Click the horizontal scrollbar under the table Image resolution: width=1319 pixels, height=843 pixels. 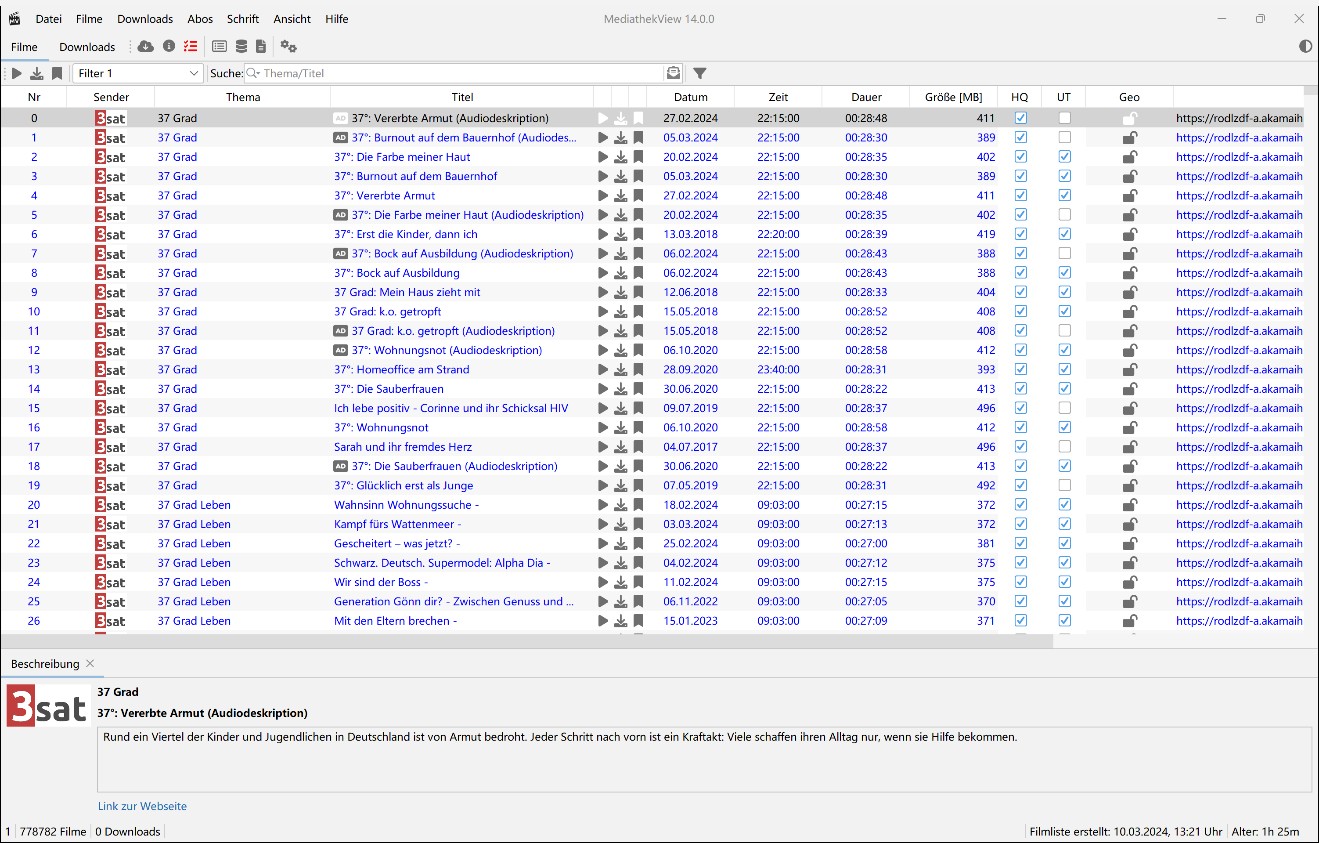527,640
